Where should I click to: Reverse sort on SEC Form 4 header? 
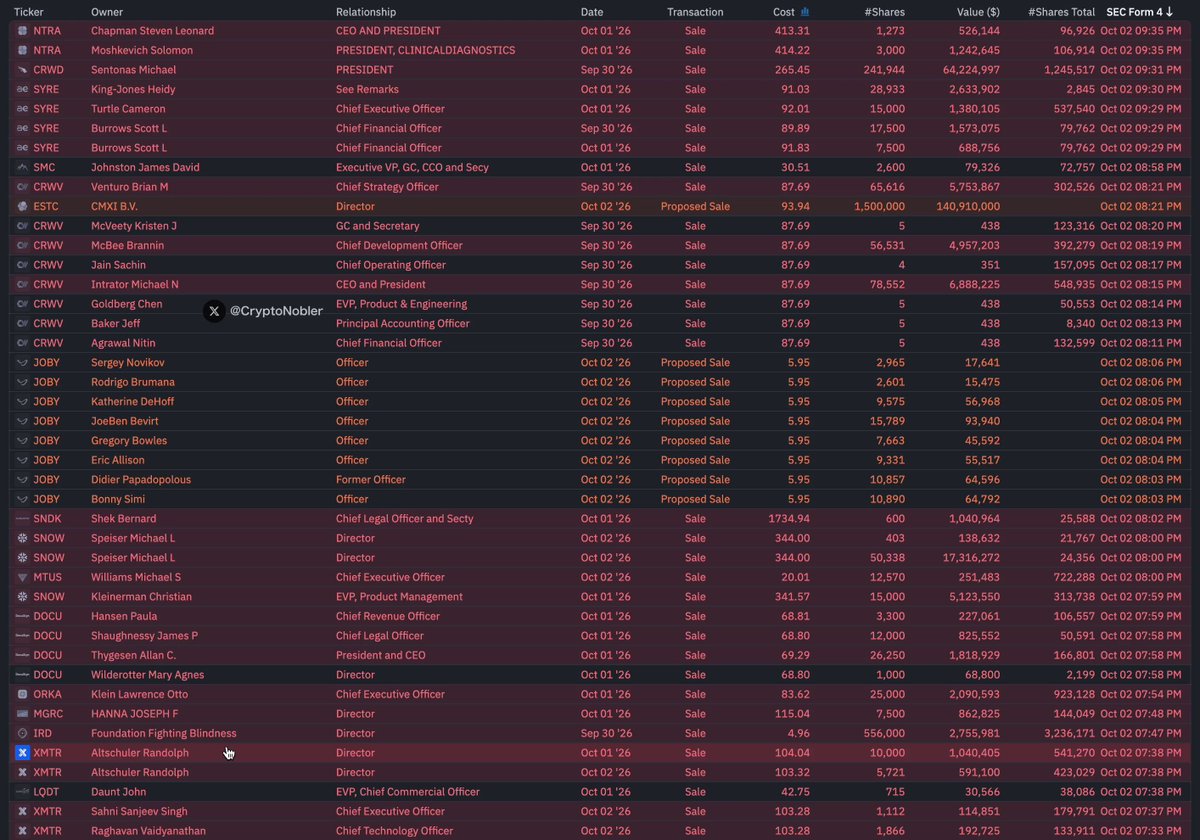[x=1140, y=12]
